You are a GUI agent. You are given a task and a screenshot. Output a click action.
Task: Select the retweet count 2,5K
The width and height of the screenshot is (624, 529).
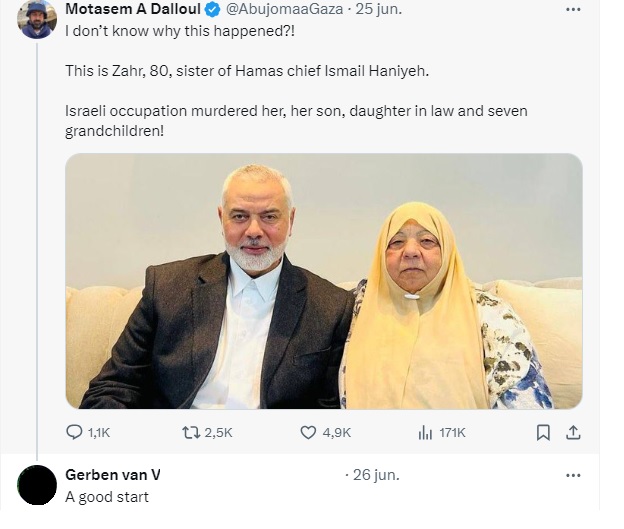pos(218,433)
